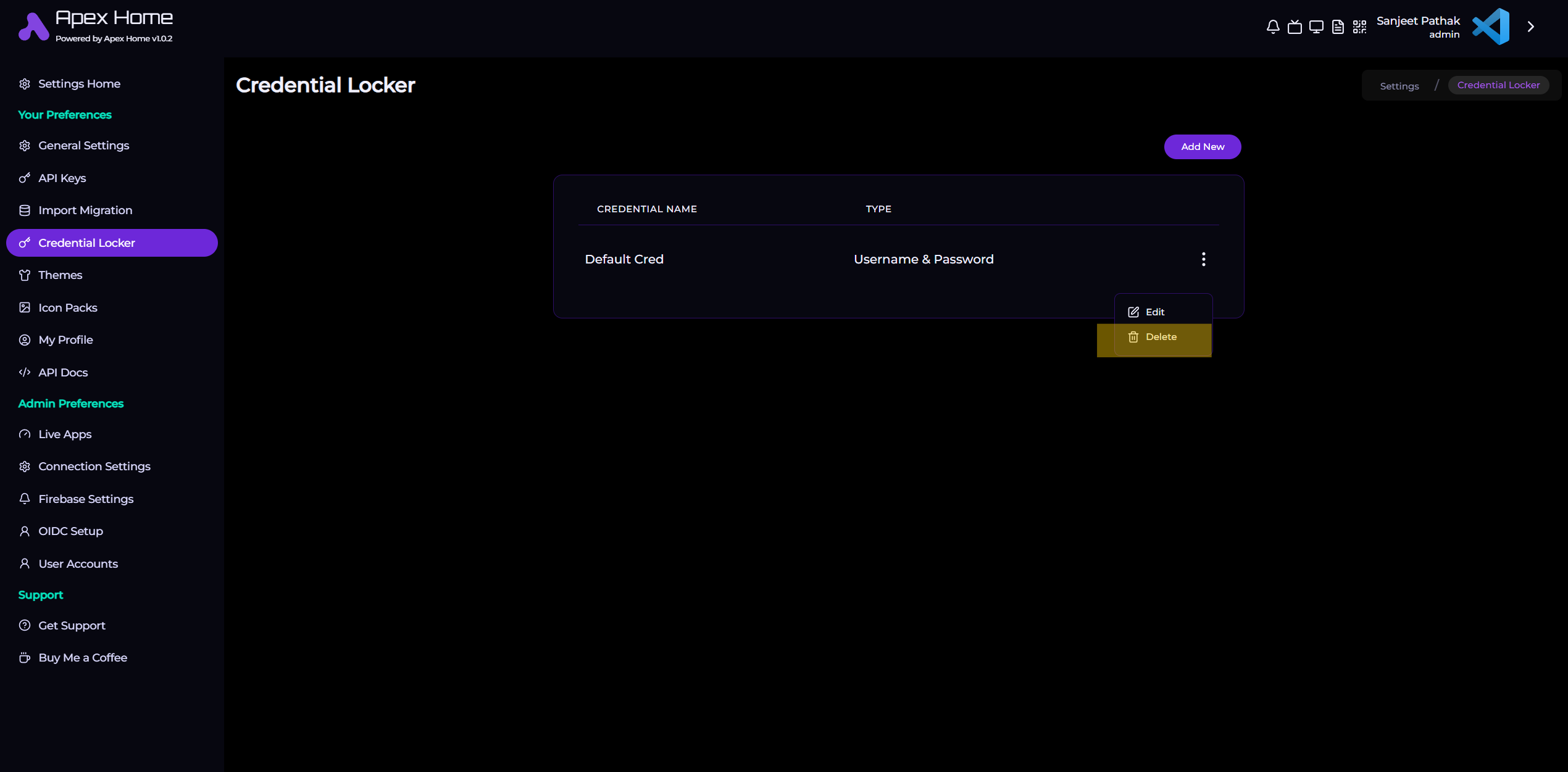The height and width of the screenshot is (772, 1568).
Task: Open API Keys in the sidebar
Action: (x=62, y=178)
